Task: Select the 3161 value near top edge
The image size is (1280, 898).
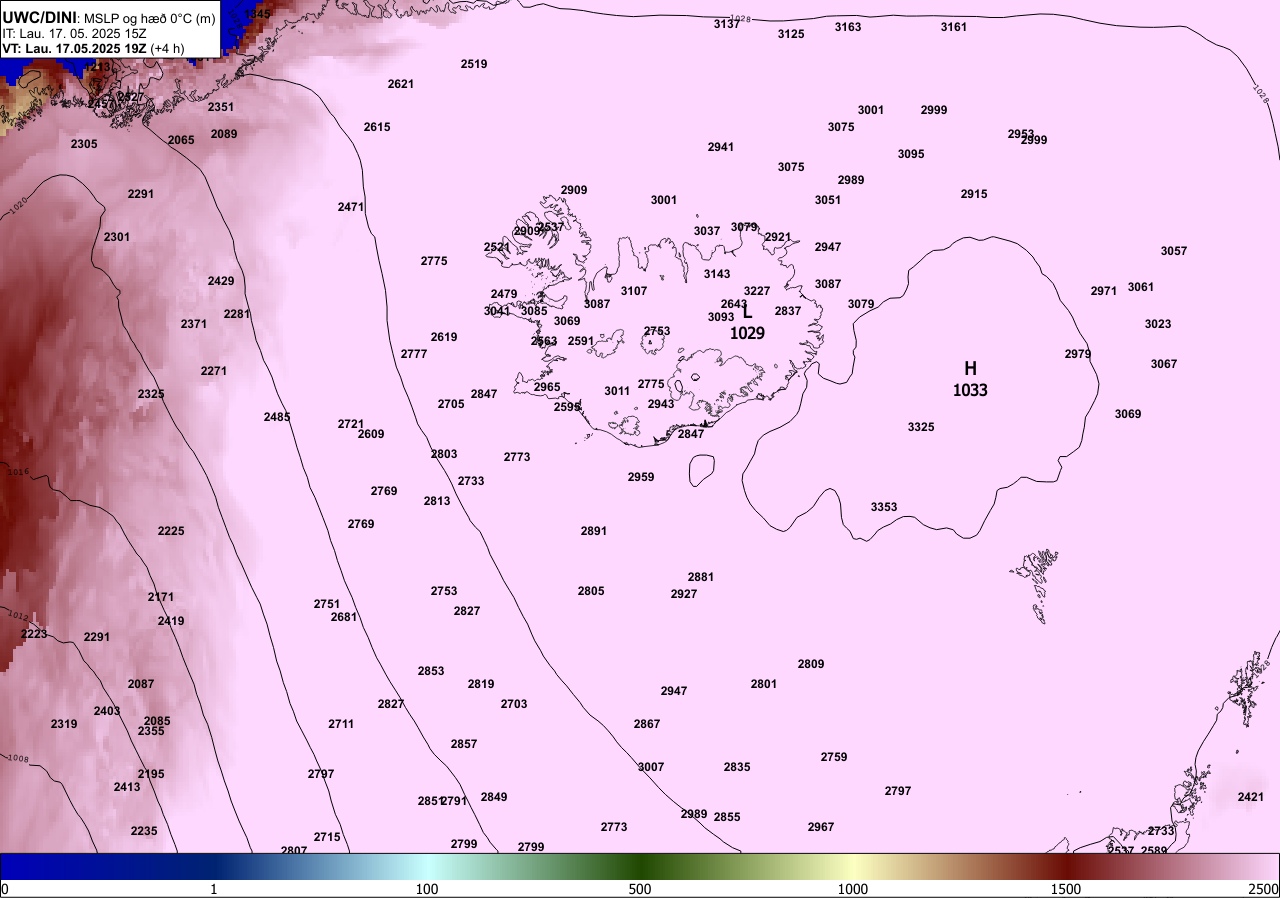Action: (954, 27)
